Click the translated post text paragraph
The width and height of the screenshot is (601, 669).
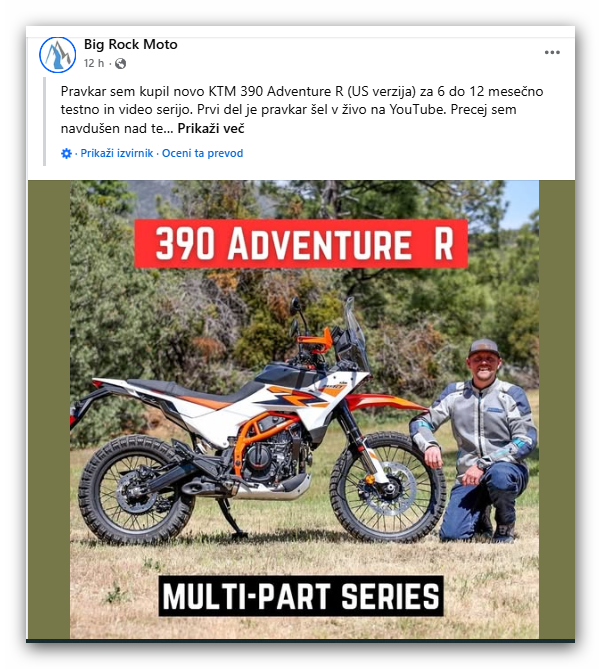[302, 110]
